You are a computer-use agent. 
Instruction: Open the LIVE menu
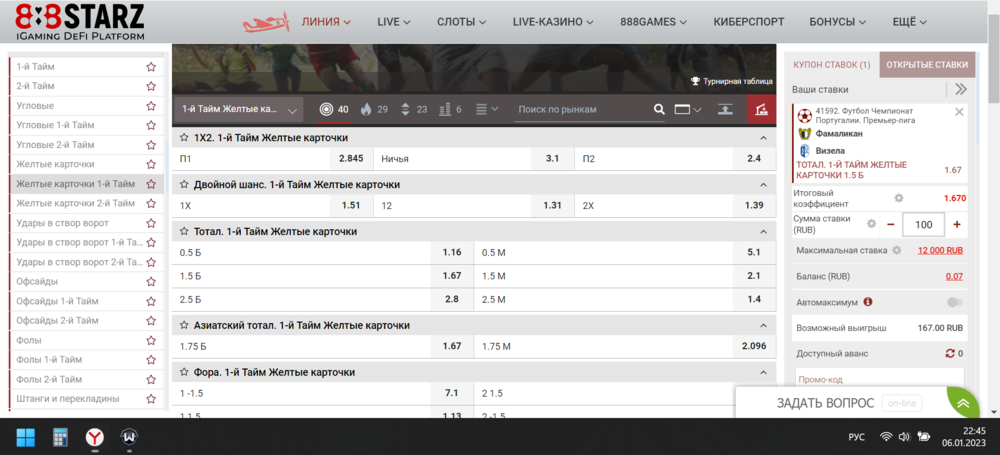393,22
